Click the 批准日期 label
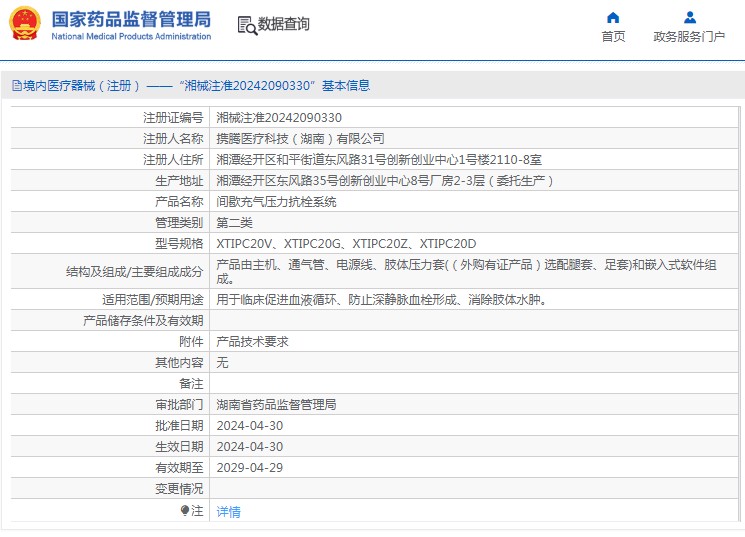 point(179,425)
